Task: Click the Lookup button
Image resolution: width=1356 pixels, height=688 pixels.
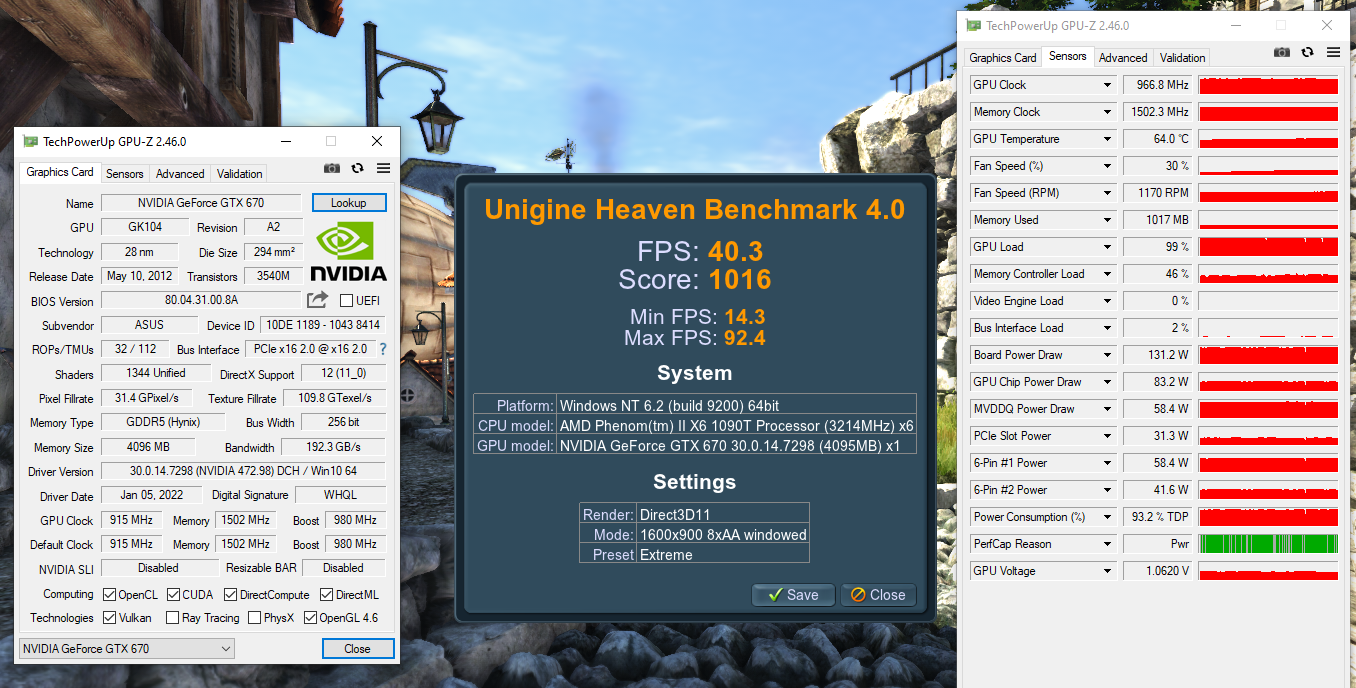Action: 348,203
